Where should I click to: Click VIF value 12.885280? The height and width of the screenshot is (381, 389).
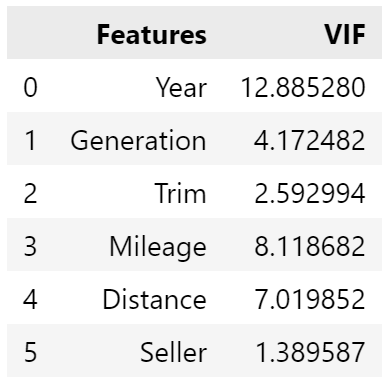(x=303, y=87)
